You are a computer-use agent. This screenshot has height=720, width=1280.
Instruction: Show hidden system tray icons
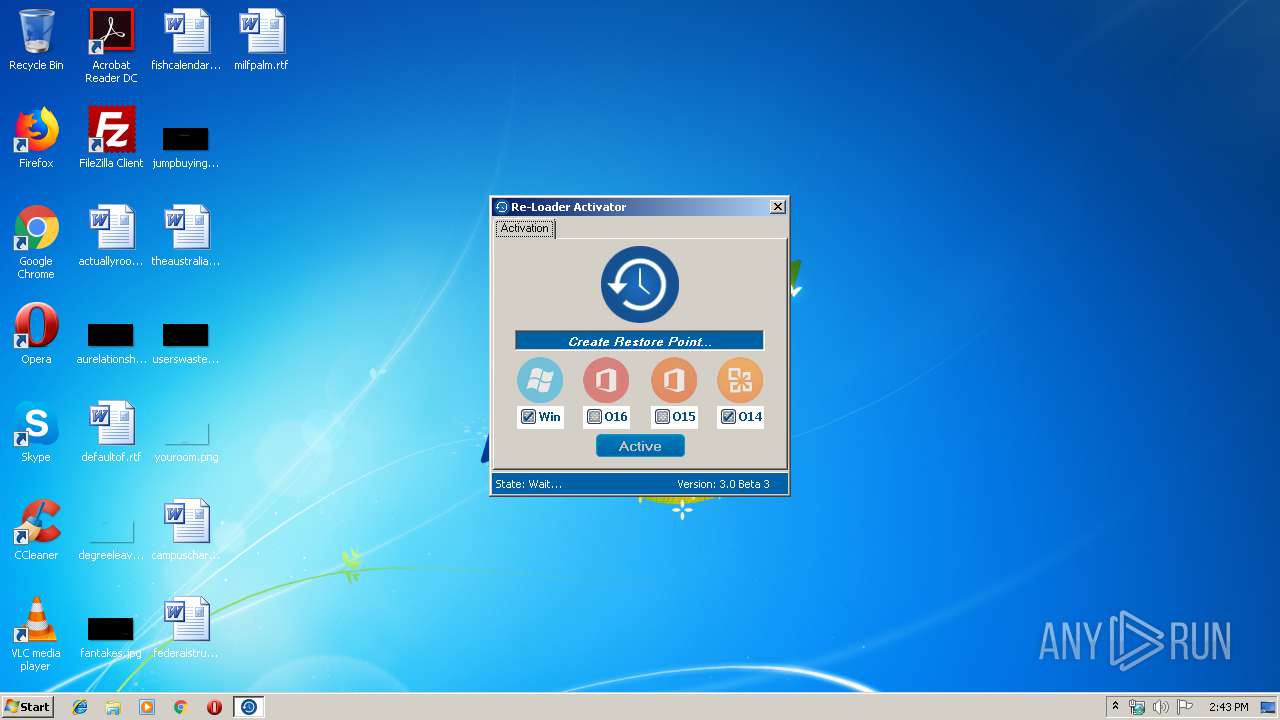tap(1115, 707)
